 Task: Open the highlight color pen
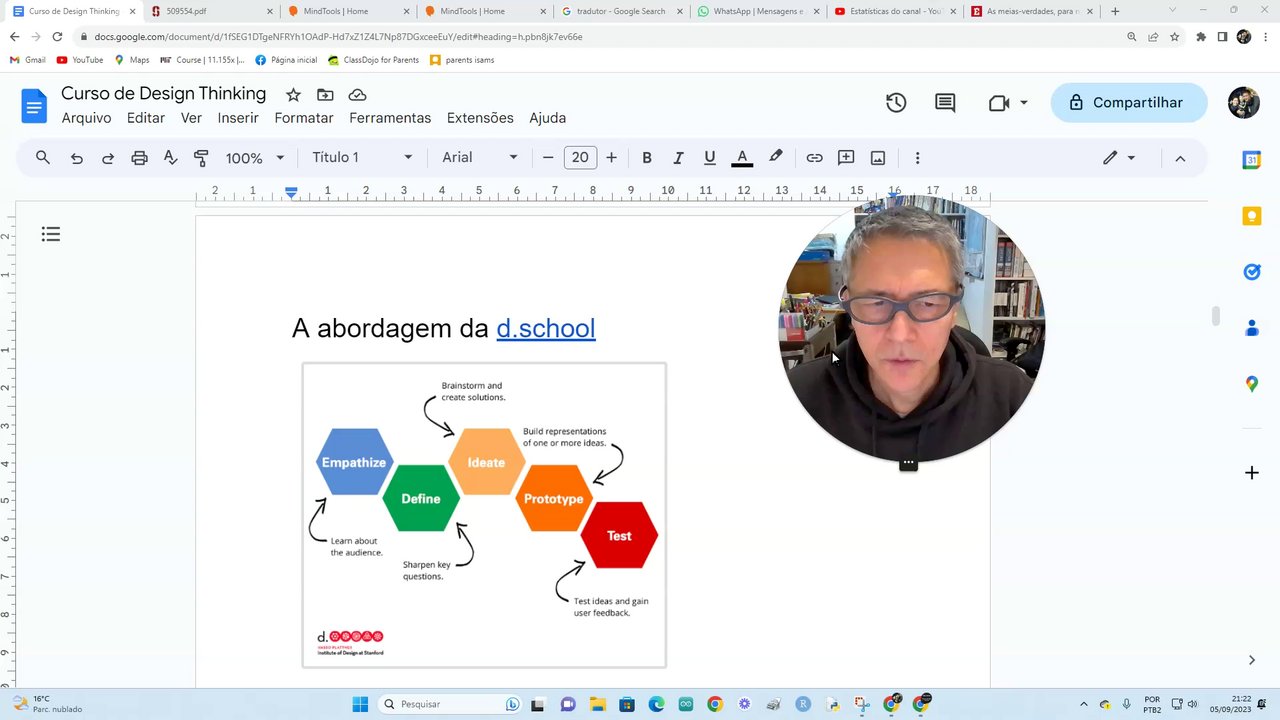[775, 158]
